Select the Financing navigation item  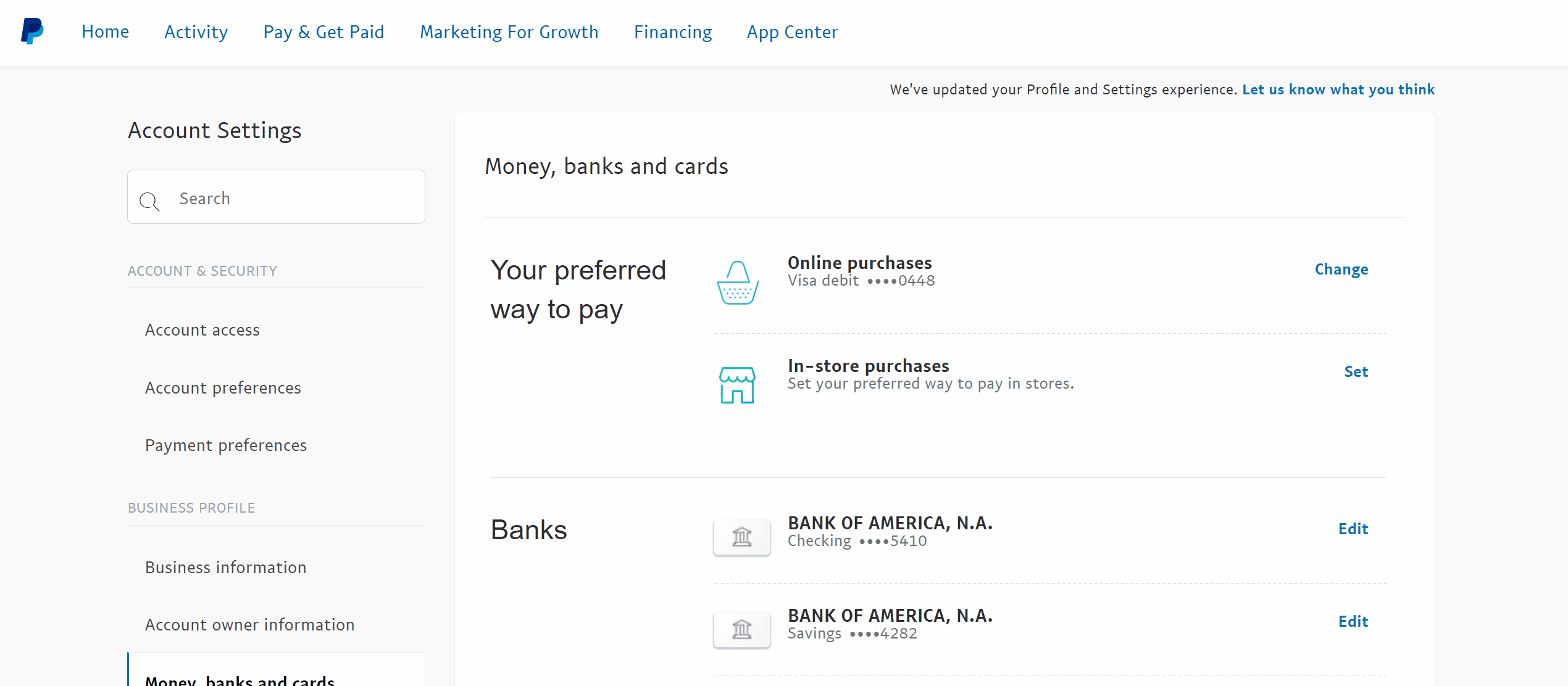(673, 32)
